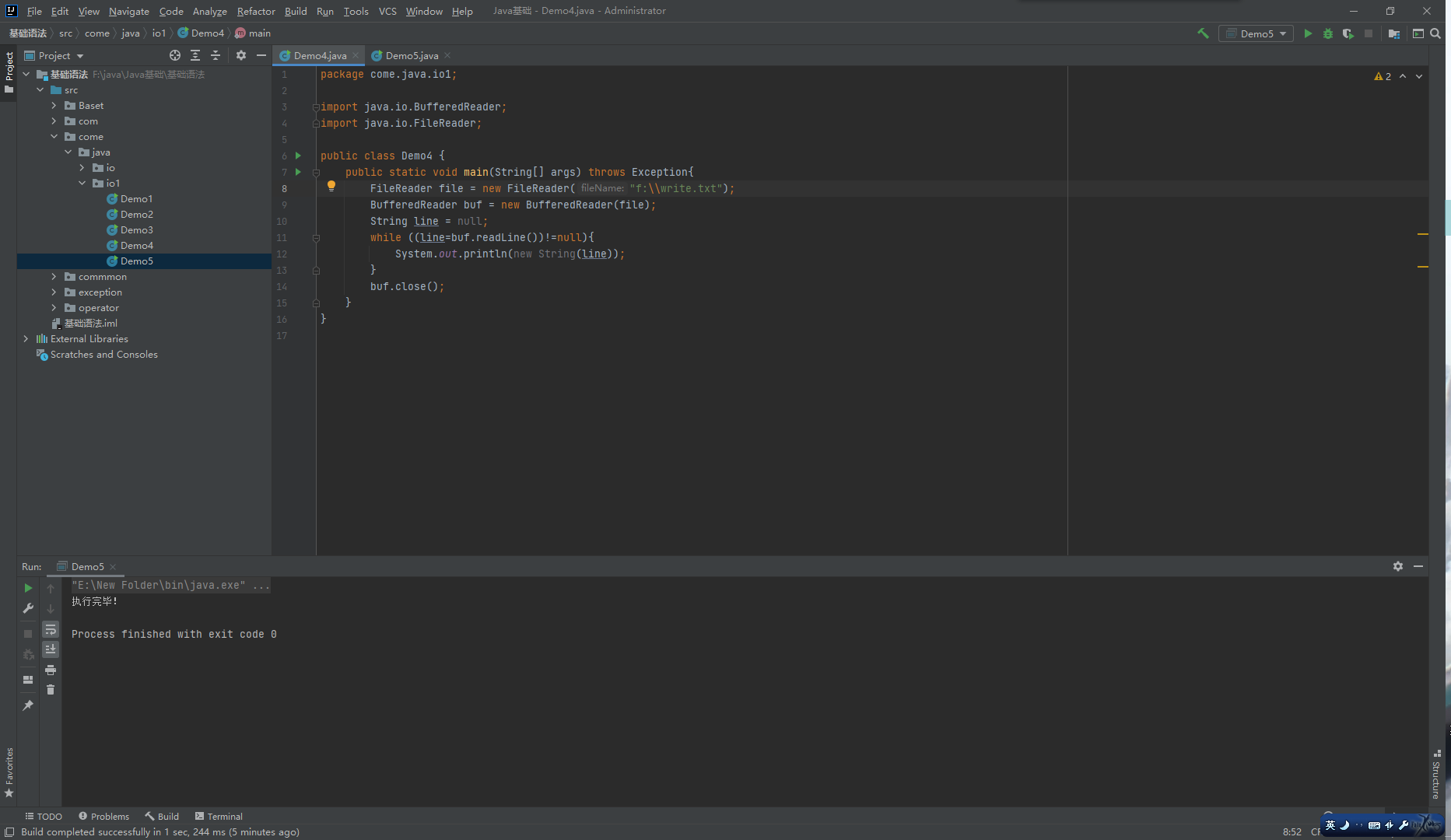Open the Terminal tool window

tap(219, 817)
